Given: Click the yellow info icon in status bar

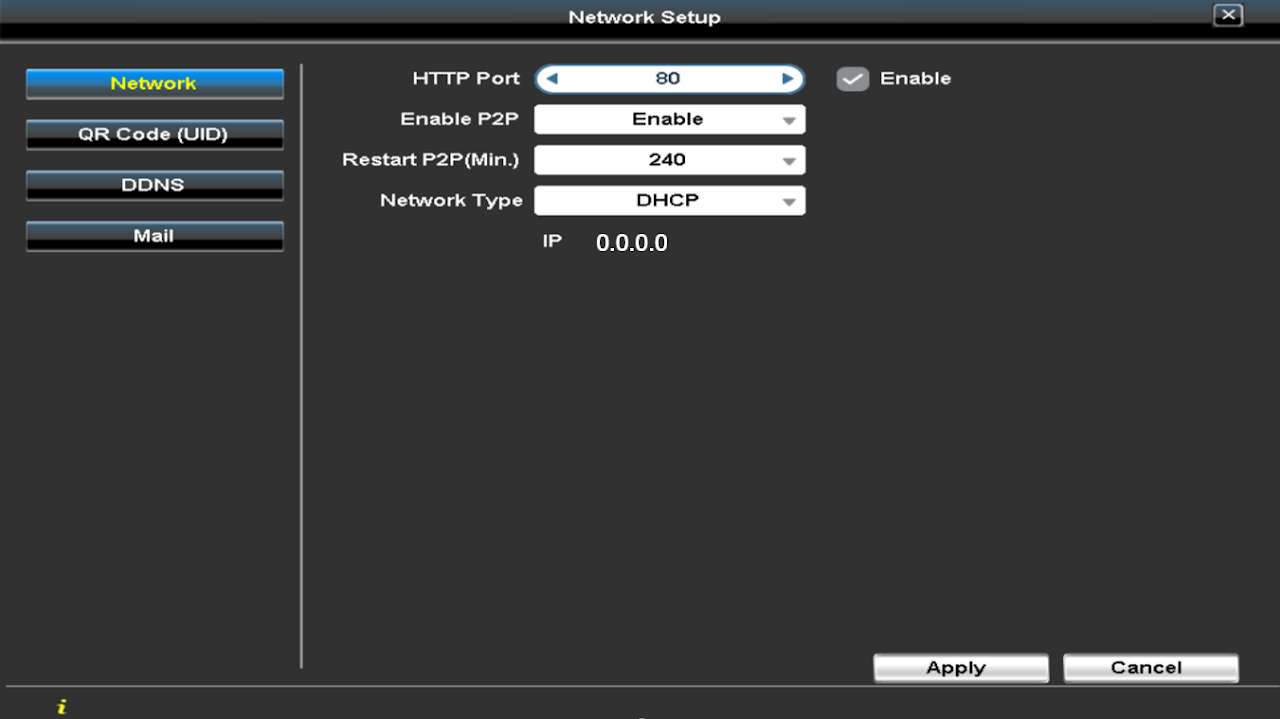Looking at the screenshot, I should click(62, 707).
